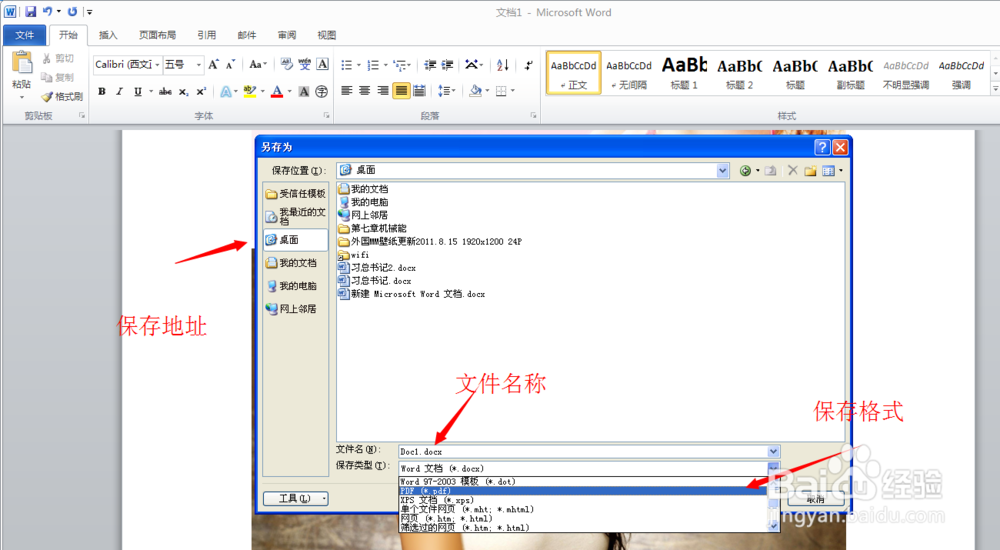Toggle strikethrough (abc) formatting
1000x550 pixels.
(165, 92)
